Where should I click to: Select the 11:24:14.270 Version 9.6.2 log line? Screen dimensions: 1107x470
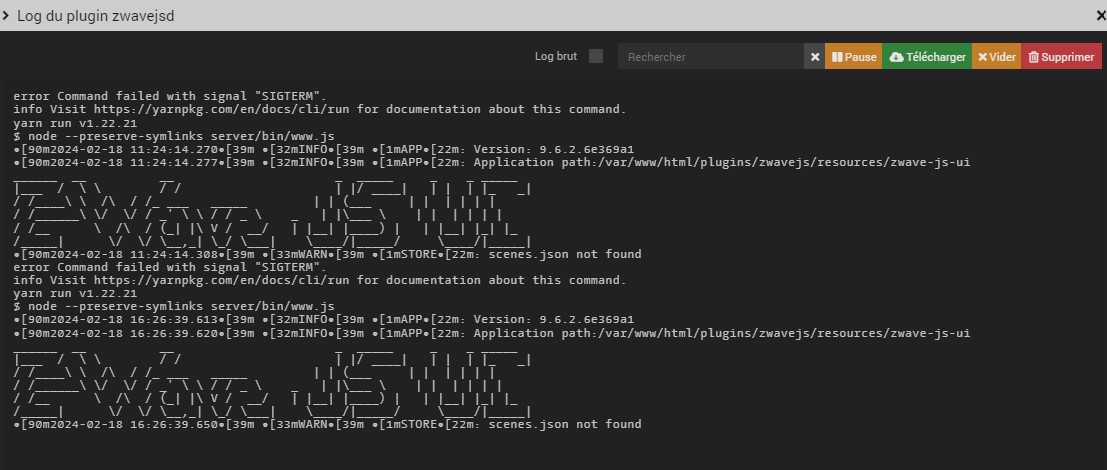[323, 150]
